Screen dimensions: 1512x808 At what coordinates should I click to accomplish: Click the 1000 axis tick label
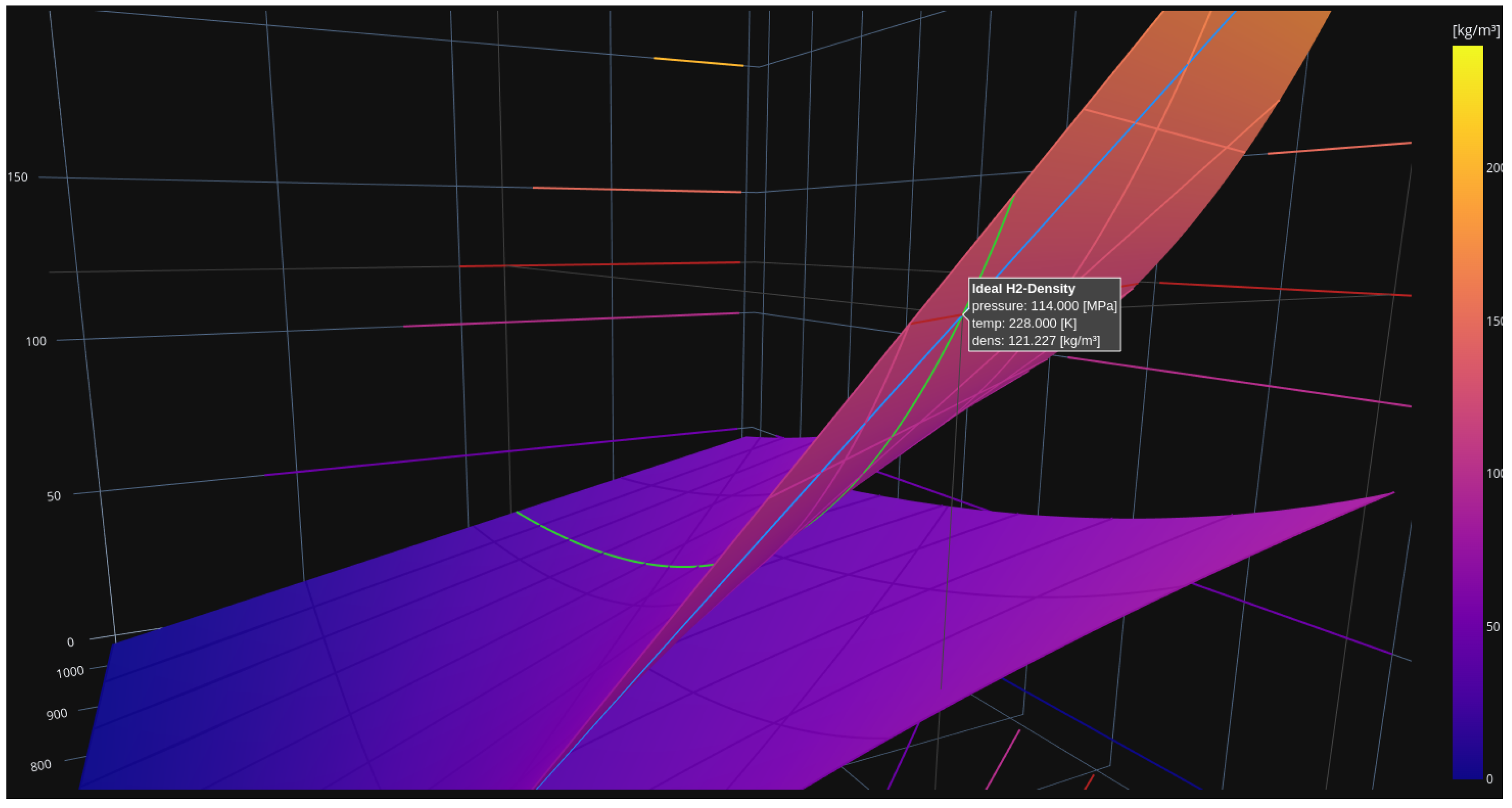pyautogui.click(x=69, y=672)
